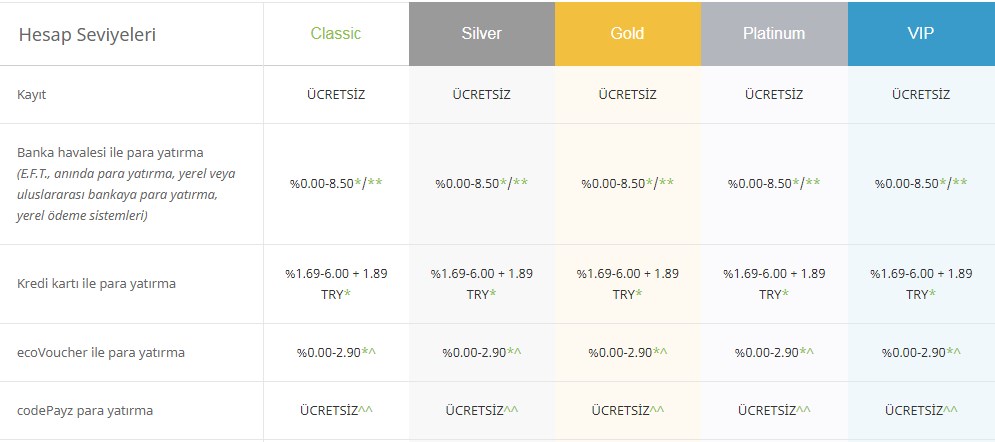Click Silver ecoVoucher fee footnote marker
Screen dimensions: 995x442
pyautogui.click(x=514, y=352)
